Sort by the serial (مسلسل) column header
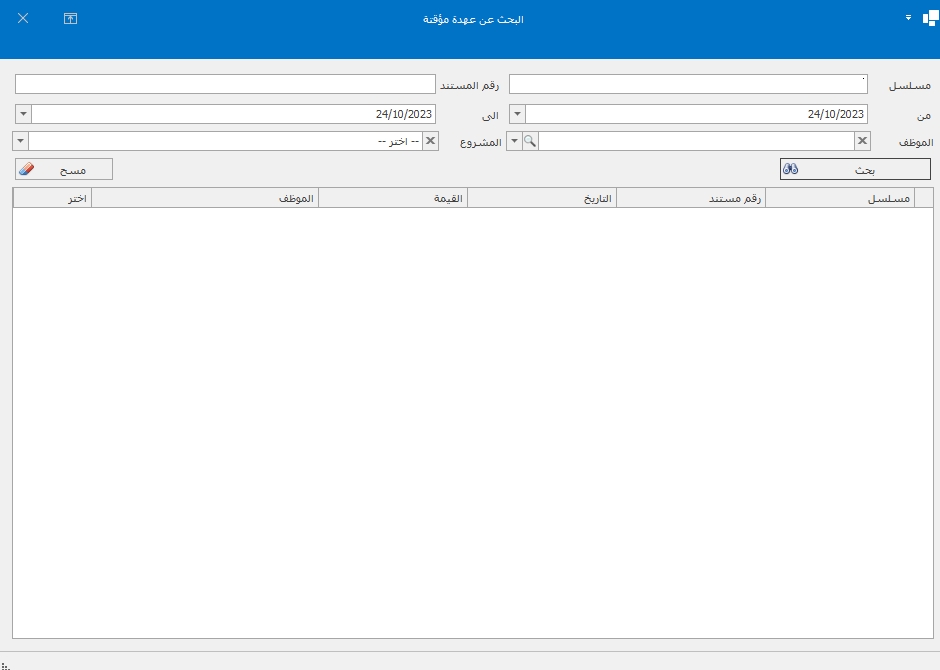 tap(840, 199)
